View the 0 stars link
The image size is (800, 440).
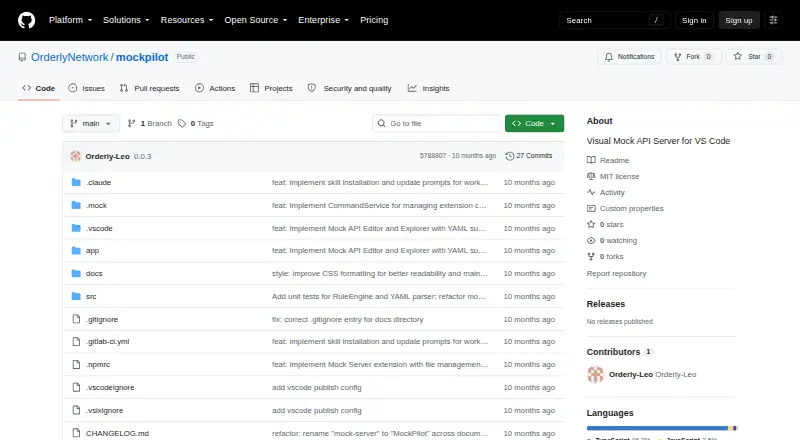tap(605, 225)
